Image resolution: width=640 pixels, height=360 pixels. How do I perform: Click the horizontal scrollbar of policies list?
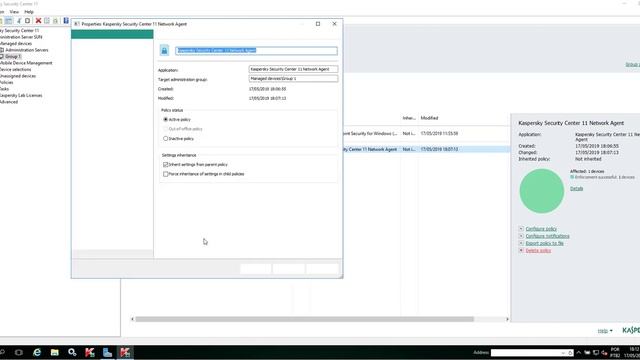point(304,319)
